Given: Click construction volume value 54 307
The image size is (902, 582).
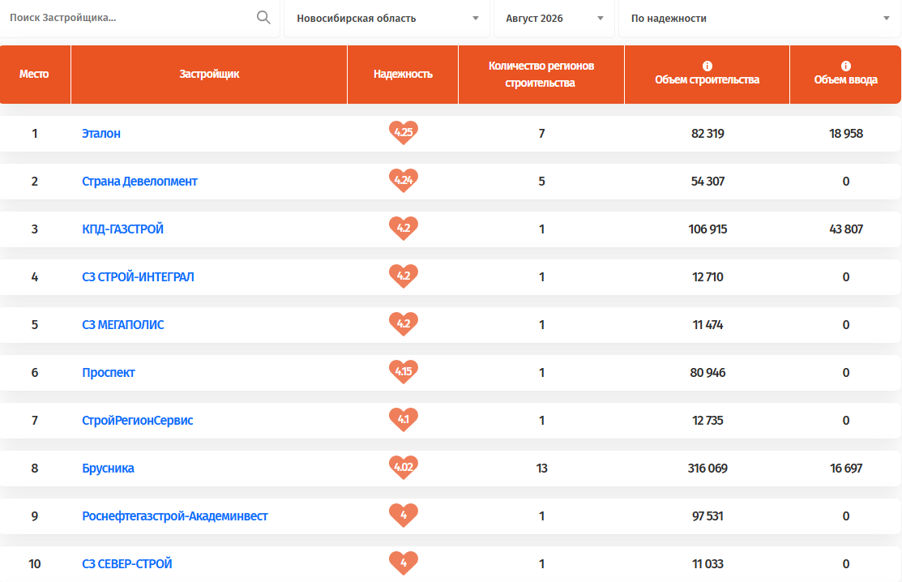Looking at the screenshot, I should pyautogui.click(x=708, y=181).
